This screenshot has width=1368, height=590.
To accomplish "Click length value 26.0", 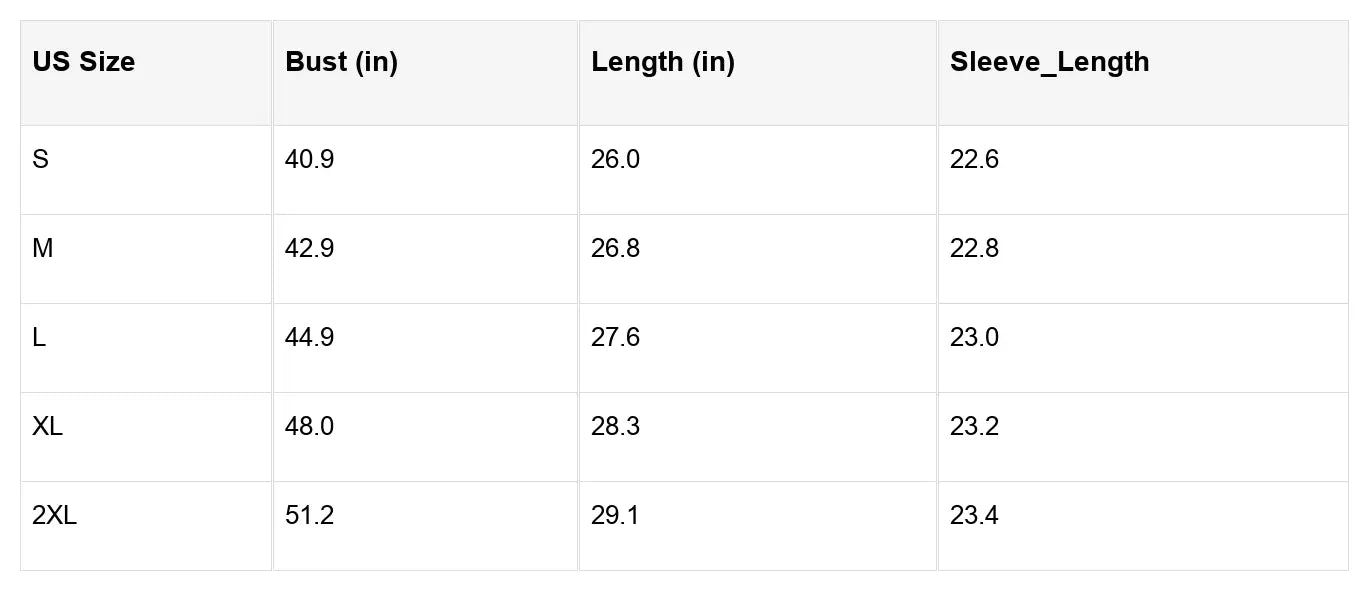I will 615,160.
